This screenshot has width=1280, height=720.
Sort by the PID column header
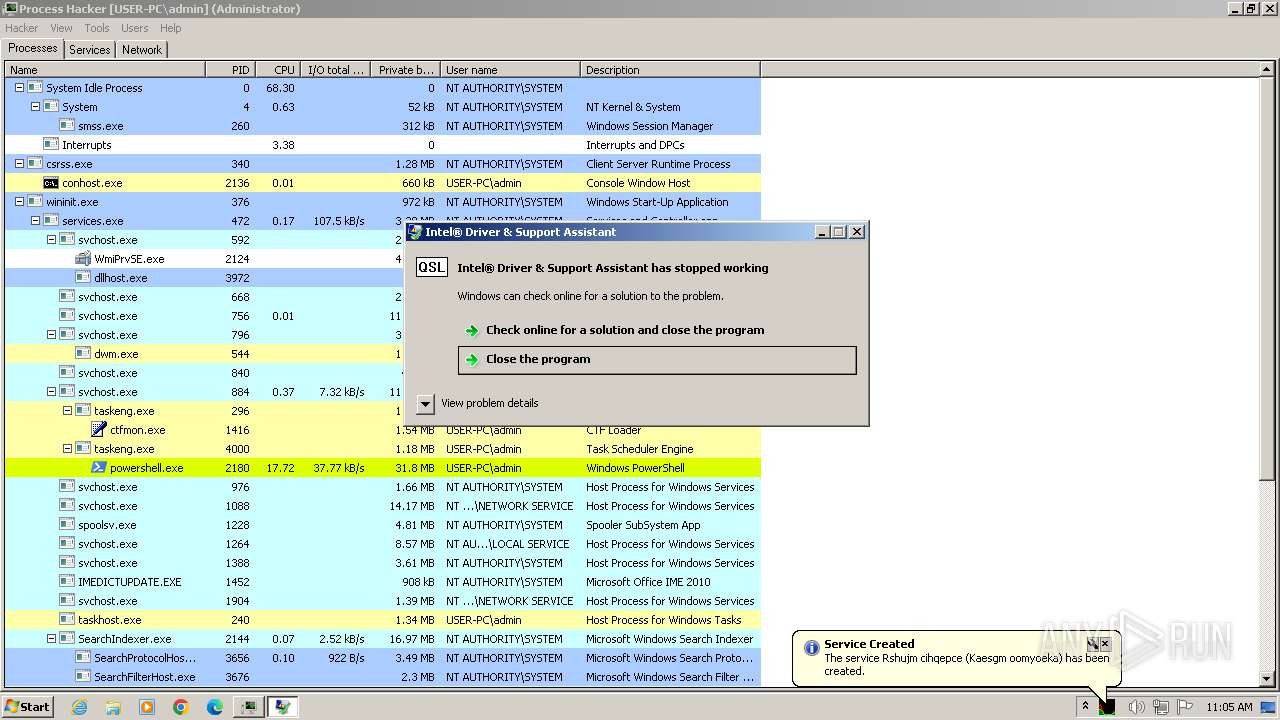230,70
